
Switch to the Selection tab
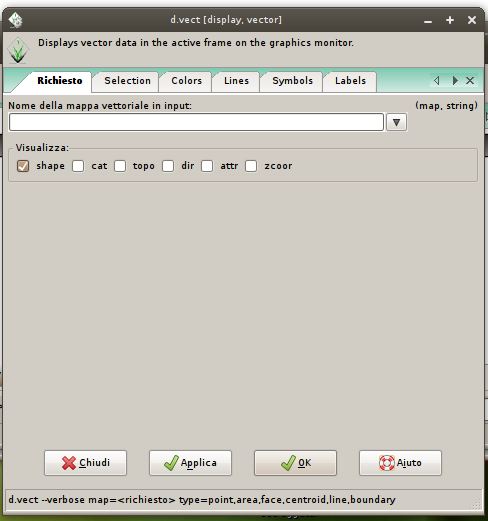[127, 81]
